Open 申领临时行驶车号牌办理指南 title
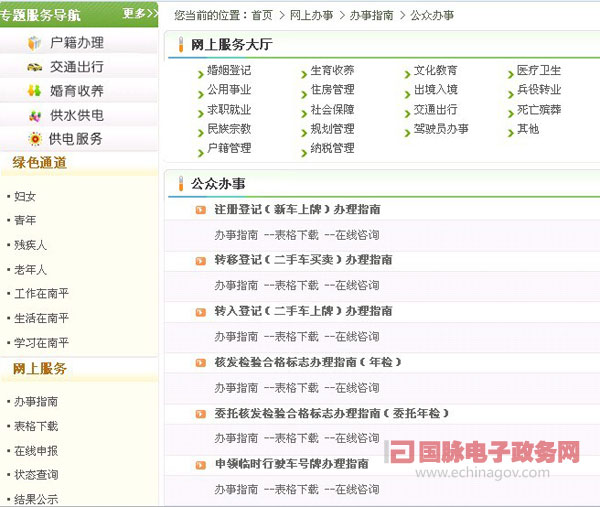Image resolution: width=600 pixels, height=507 pixels. pos(291,464)
